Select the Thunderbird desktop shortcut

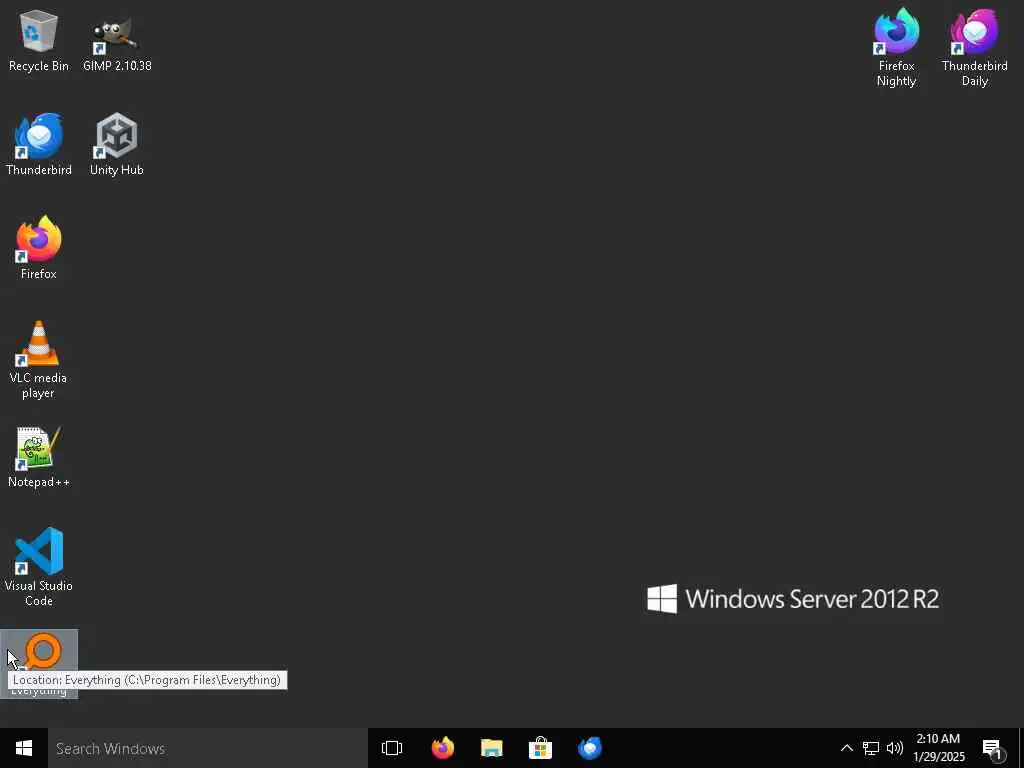click(39, 144)
